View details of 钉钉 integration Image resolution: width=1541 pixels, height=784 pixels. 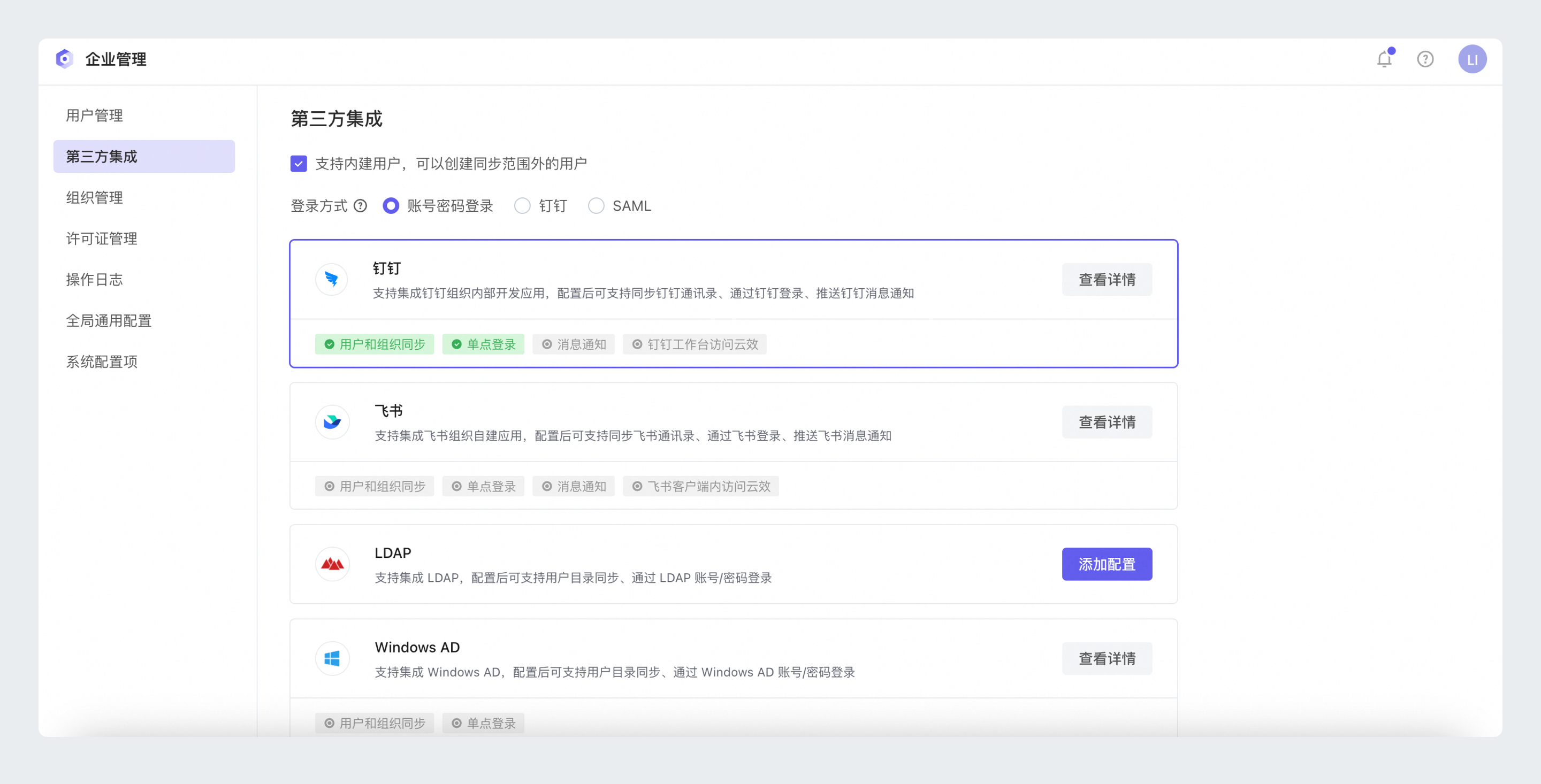[x=1107, y=279]
